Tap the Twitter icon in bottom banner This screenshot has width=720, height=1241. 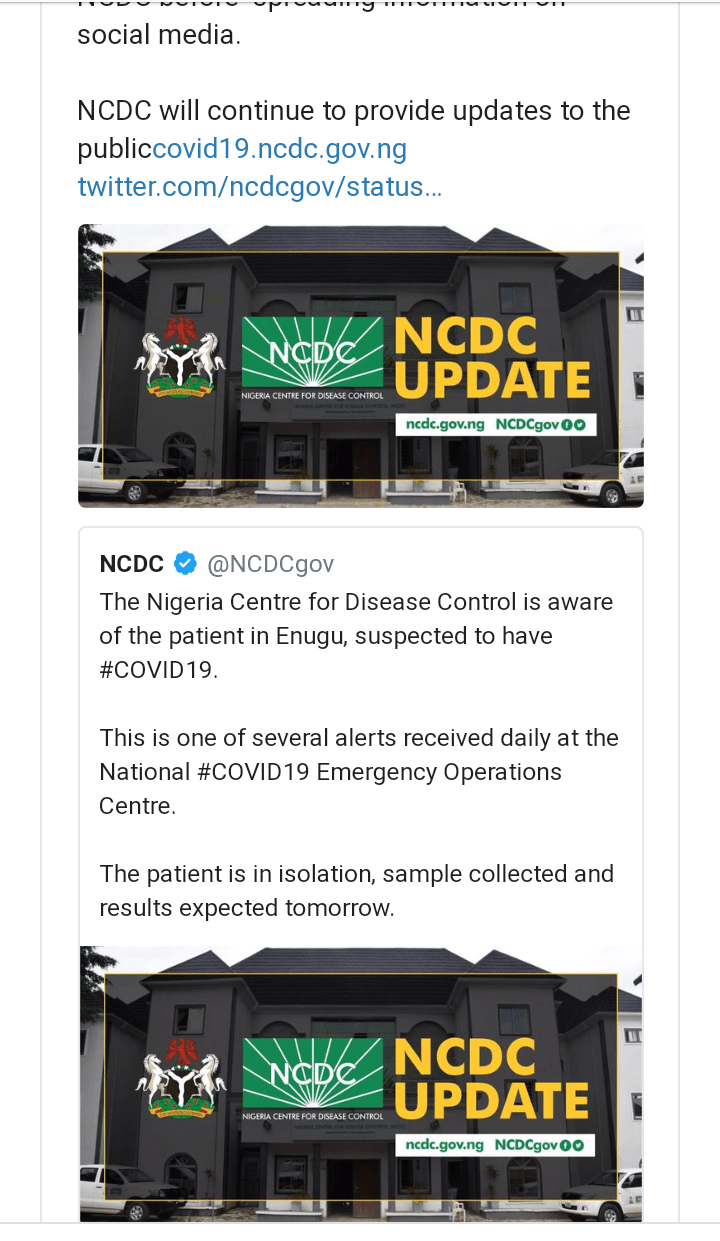coord(579,1145)
